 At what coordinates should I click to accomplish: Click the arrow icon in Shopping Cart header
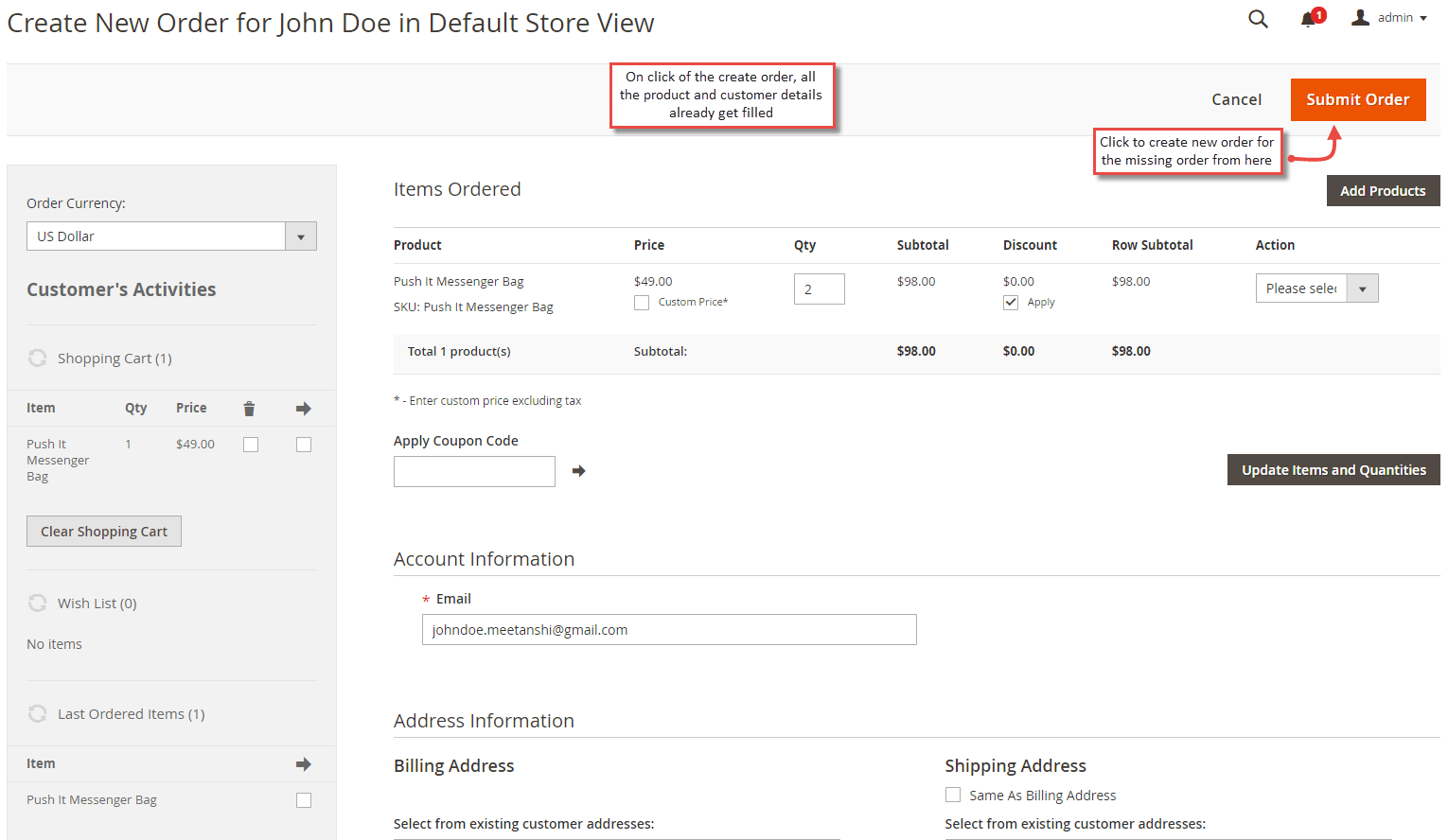[303, 408]
